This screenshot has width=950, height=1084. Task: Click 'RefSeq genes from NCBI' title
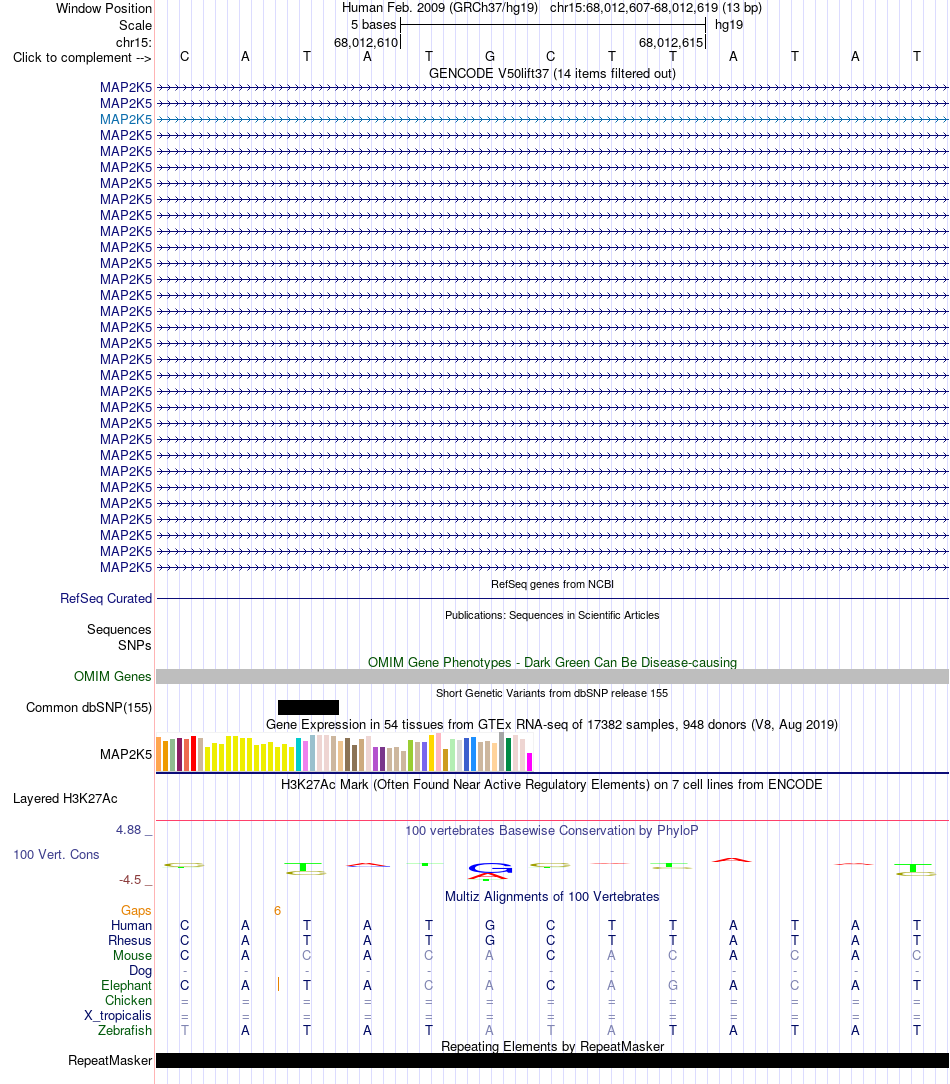552,584
